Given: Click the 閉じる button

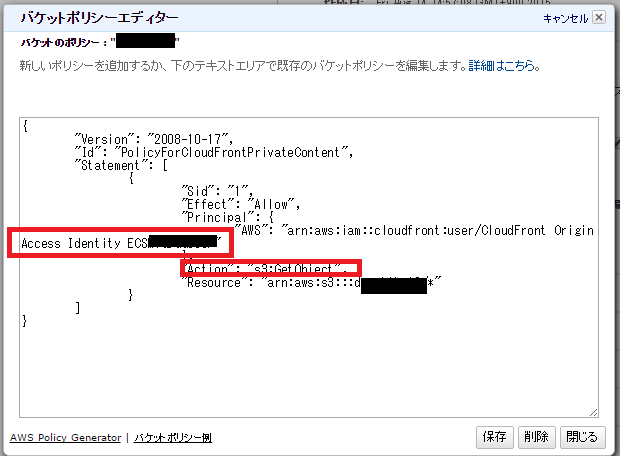Looking at the screenshot, I should (582, 437).
